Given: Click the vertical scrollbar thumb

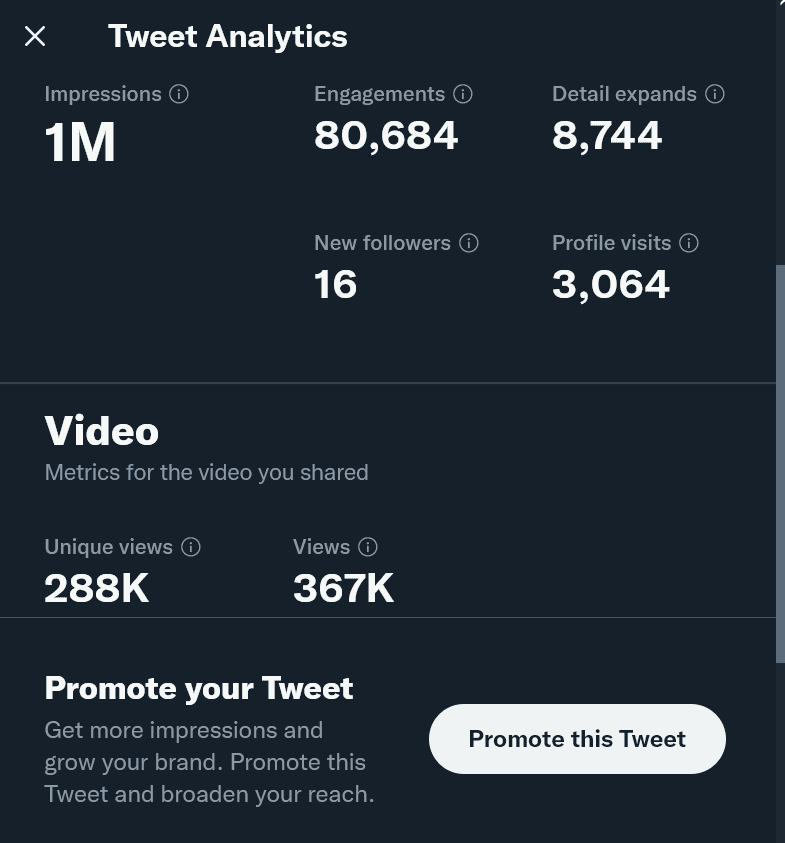Looking at the screenshot, I should click(780, 460).
